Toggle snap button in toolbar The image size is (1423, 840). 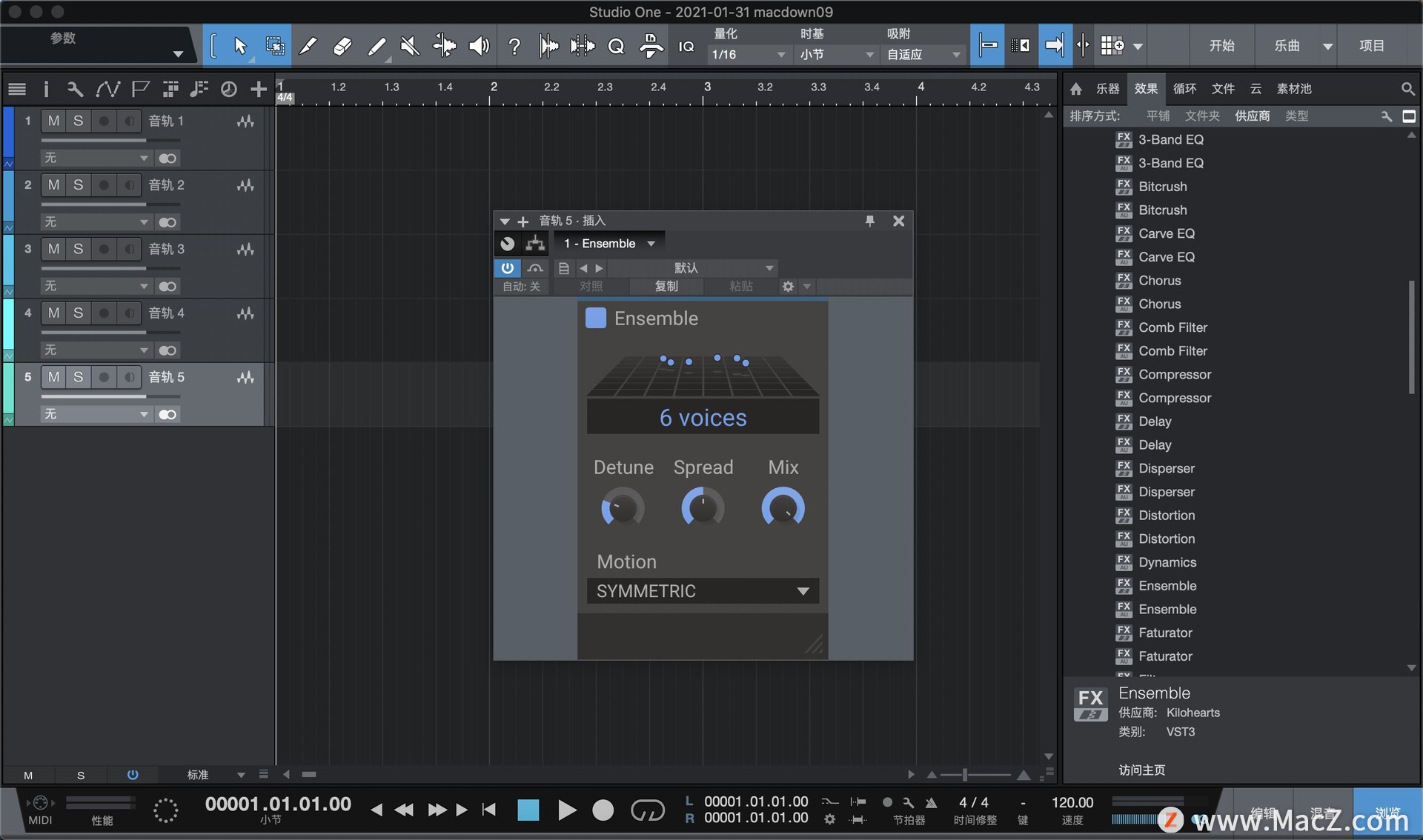tap(987, 46)
